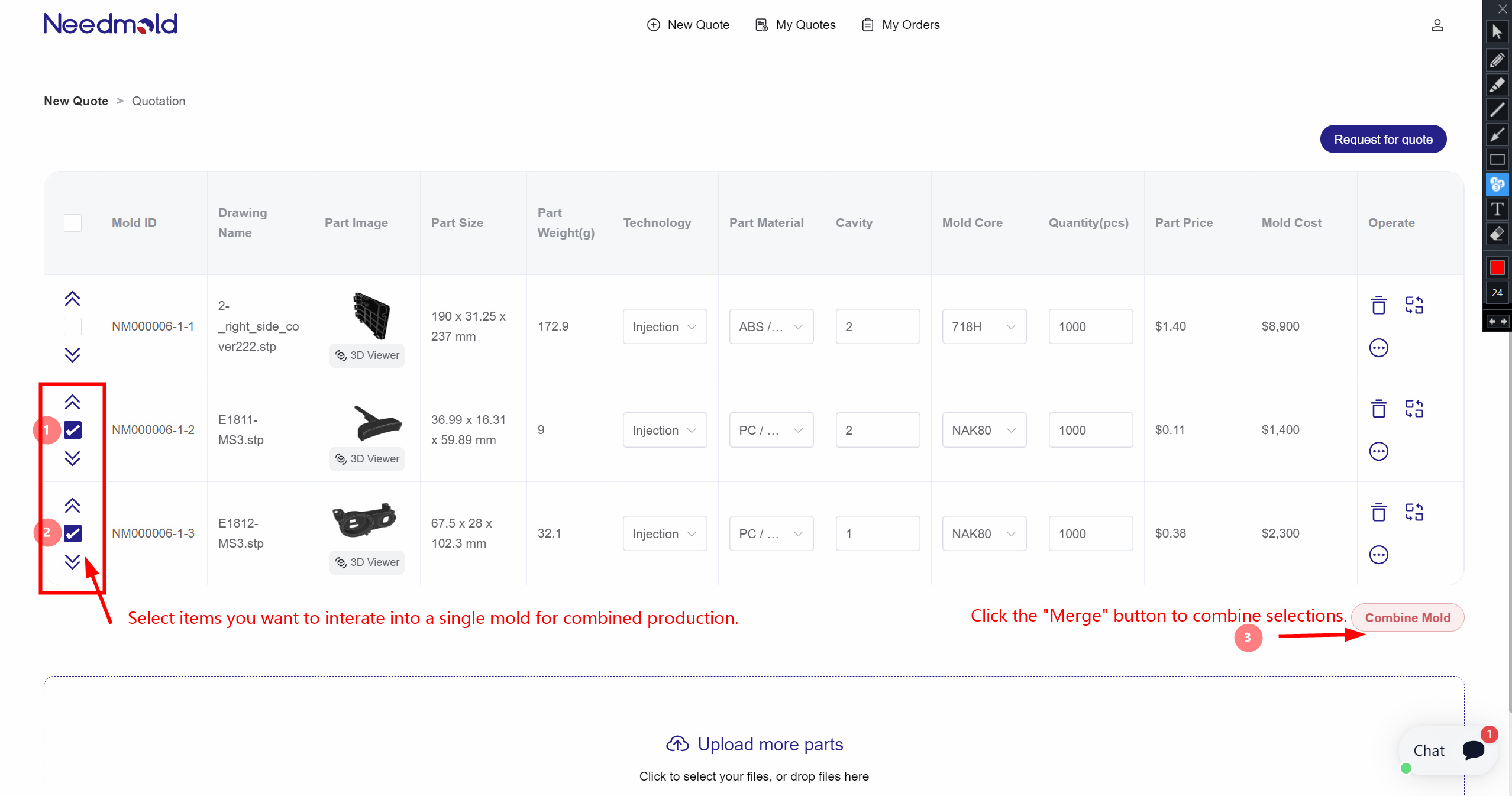Screen dimensions: 1512x796
Task: Uncheck the box for row NM000006-1-3
Action: pos(73,533)
